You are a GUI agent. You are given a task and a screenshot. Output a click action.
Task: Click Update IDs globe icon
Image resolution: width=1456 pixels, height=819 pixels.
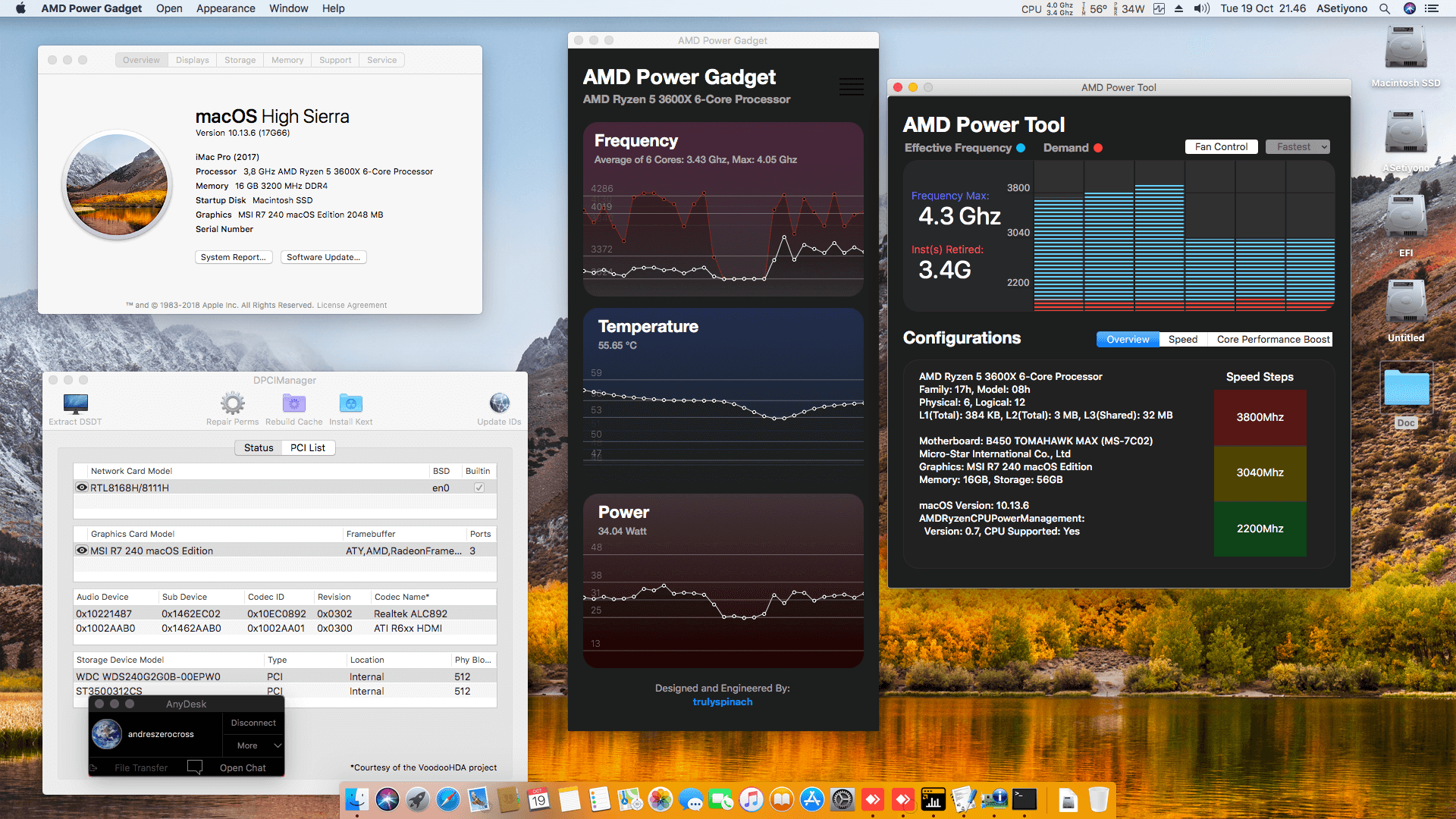tap(499, 403)
